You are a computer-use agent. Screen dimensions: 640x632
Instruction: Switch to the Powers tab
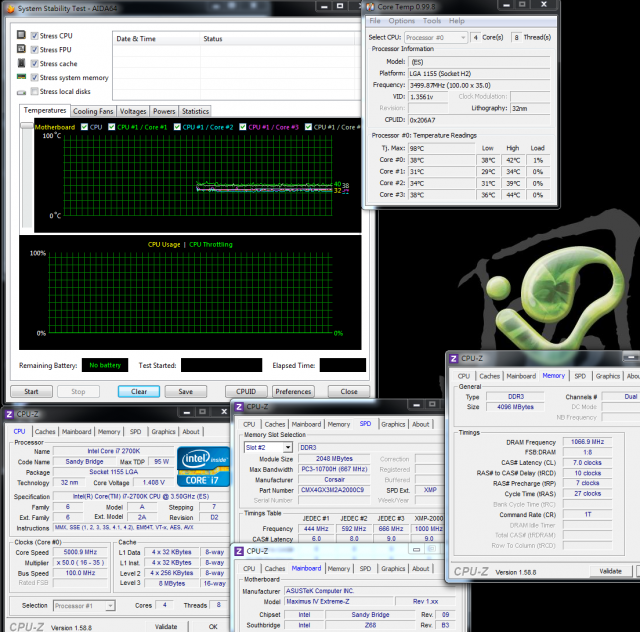[x=164, y=111]
